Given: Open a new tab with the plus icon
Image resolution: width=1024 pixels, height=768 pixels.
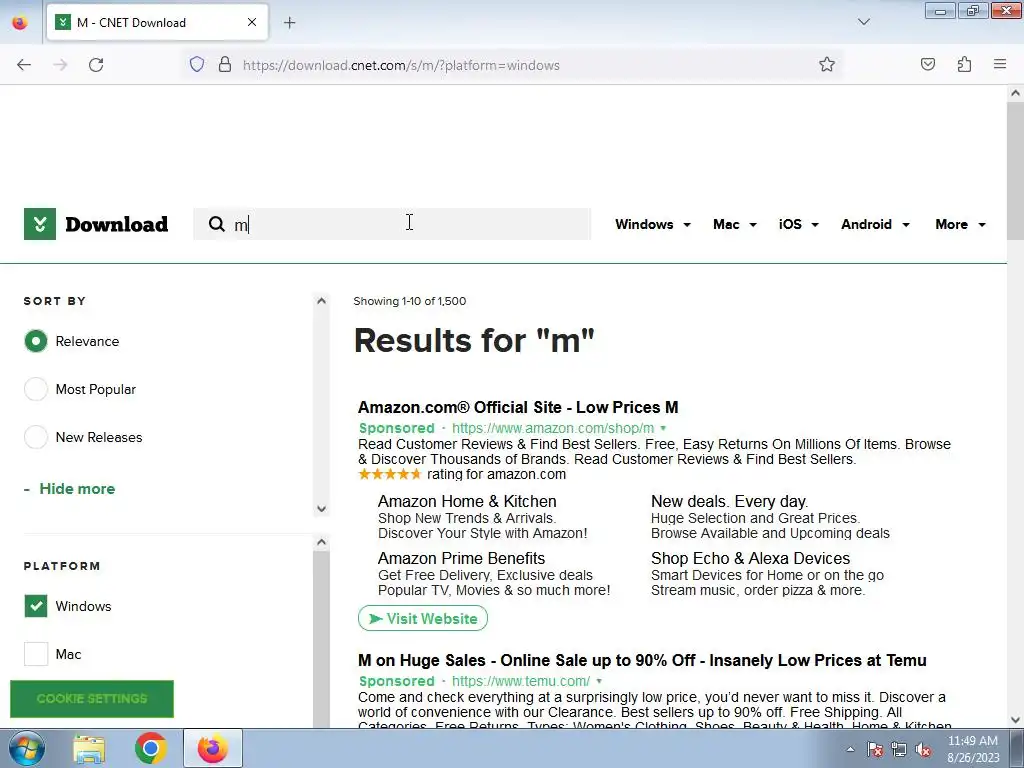Looking at the screenshot, I should (x=289, y=23).
